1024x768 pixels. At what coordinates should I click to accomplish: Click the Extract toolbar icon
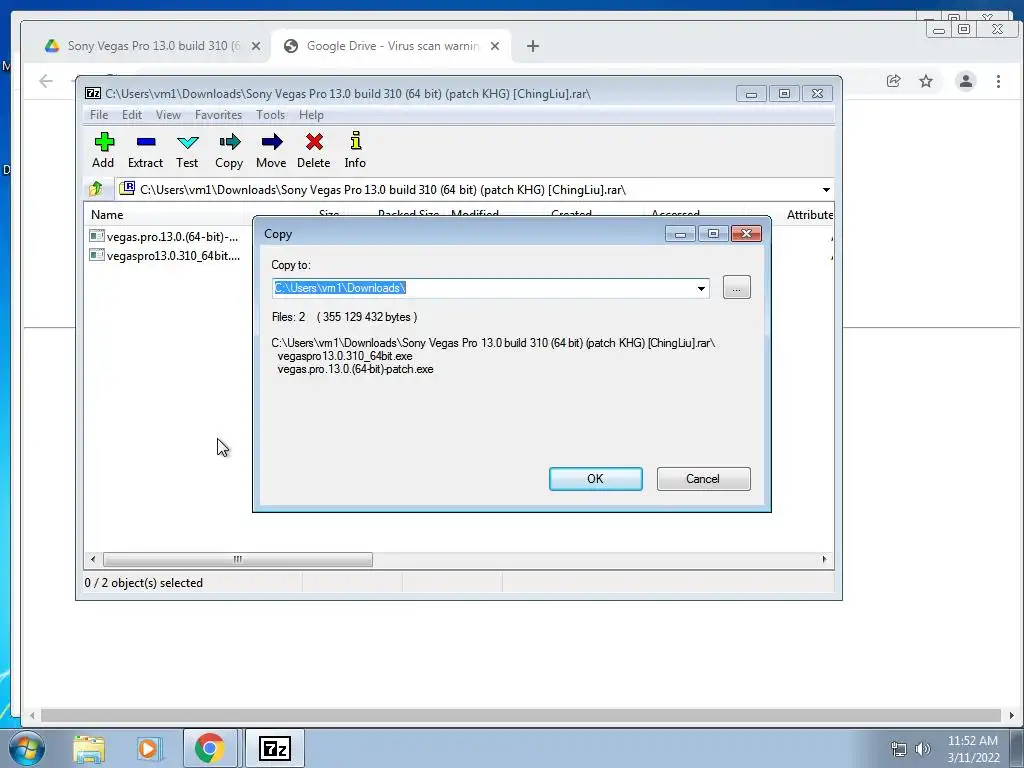coord(145,150)
